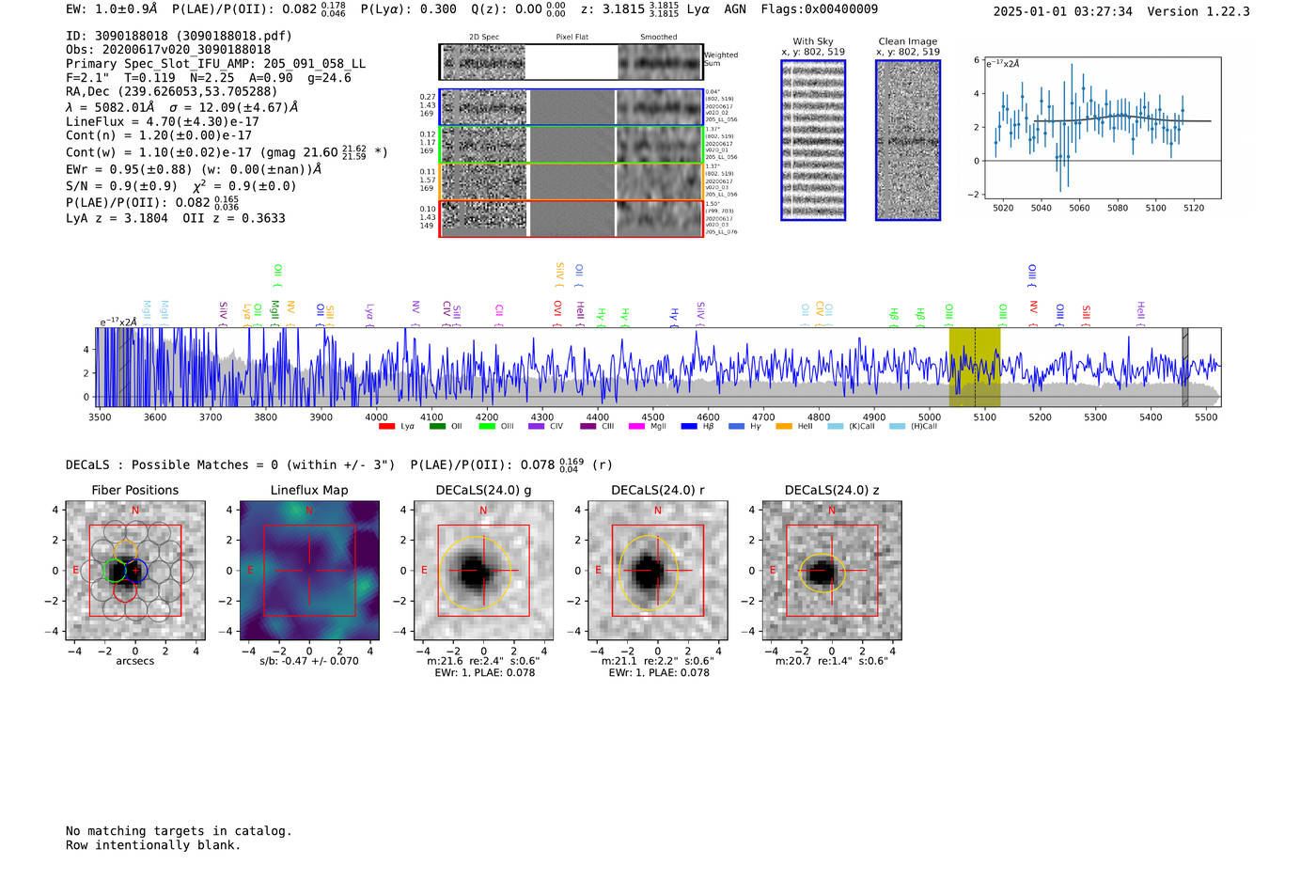Click the Cont(n) = 1.20(±0.00)e-17 line
Screen dimensions: 1316x896
(159, 135)
